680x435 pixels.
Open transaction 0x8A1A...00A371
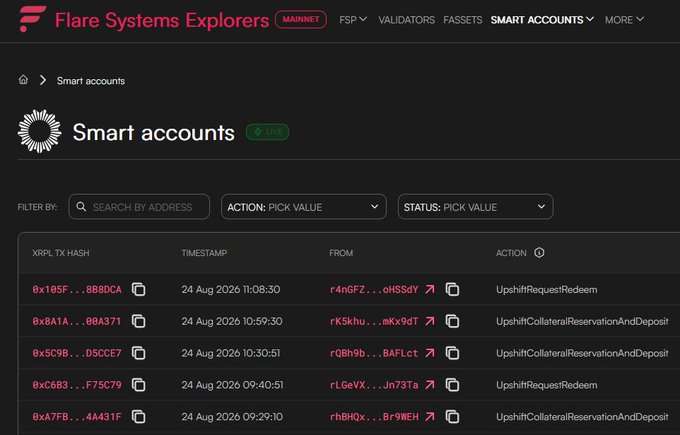pos(77,321)
